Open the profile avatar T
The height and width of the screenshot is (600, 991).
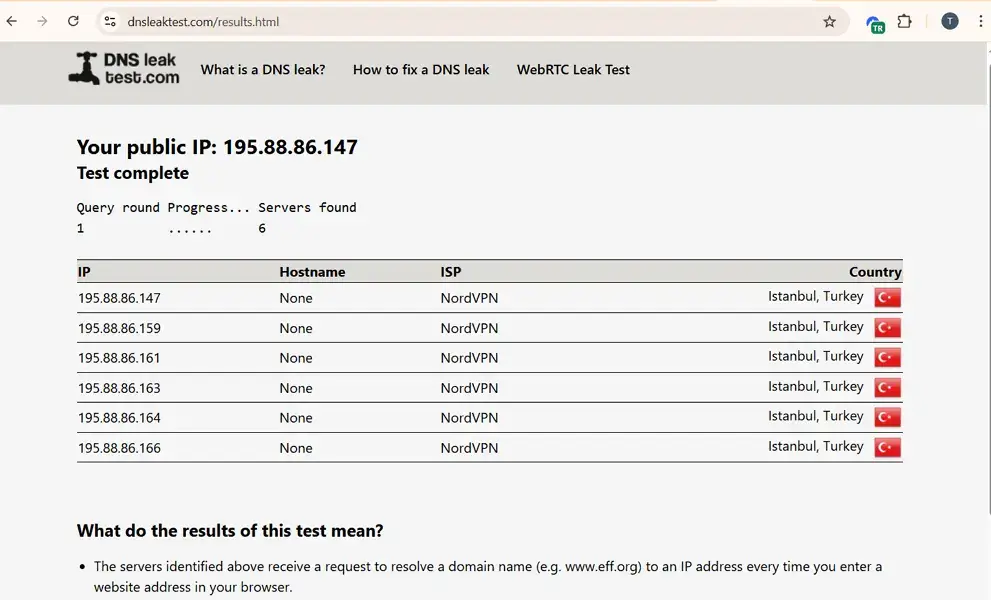pos(949,21)
